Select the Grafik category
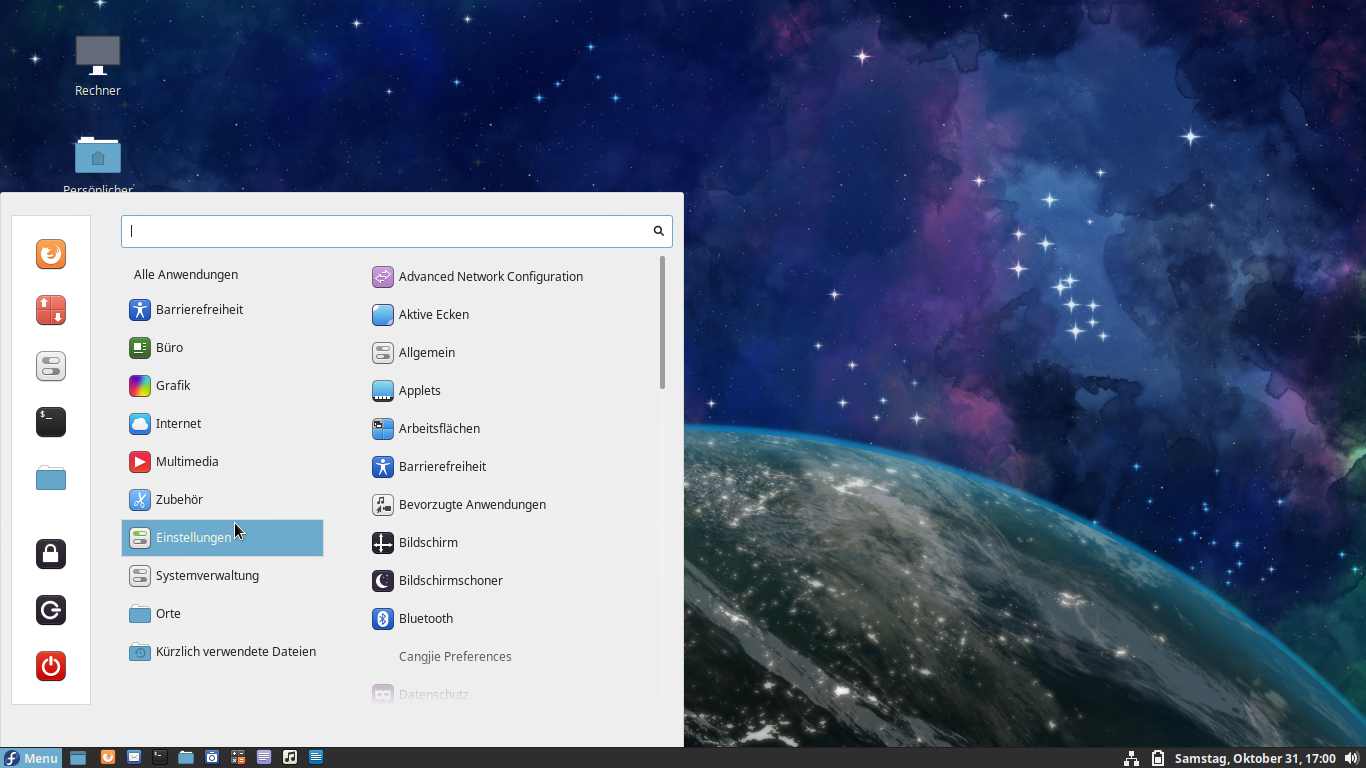This screenshot has width=1366, height=768. pos(222,386)
